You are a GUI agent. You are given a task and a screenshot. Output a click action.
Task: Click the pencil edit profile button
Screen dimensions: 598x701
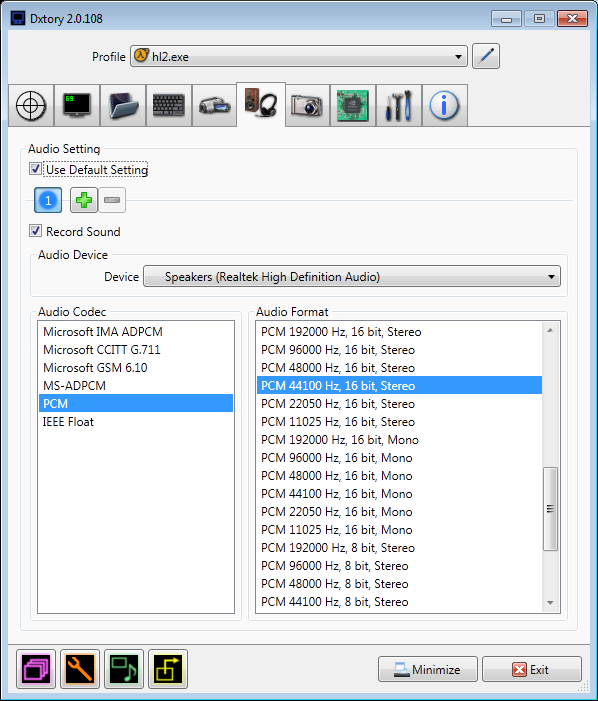click(486, 56)
